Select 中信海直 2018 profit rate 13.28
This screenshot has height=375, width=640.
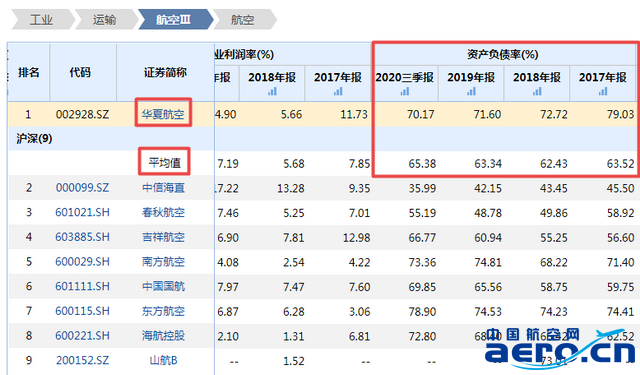(291, 188)
